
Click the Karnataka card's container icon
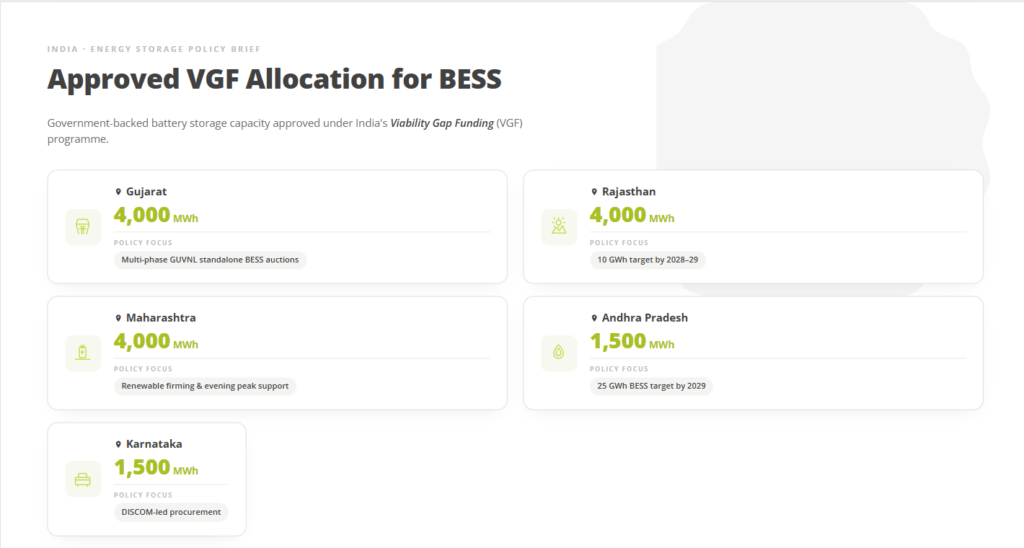83,479
